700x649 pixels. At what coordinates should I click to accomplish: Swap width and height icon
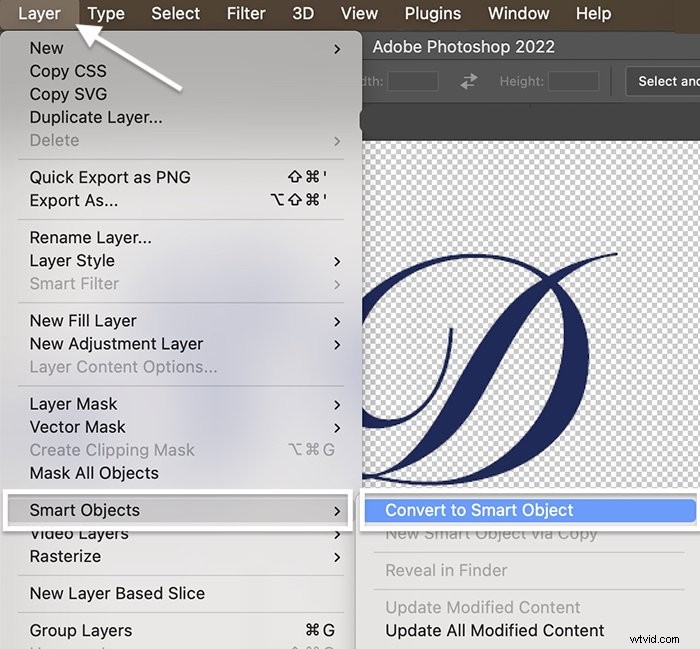(469, 81)
